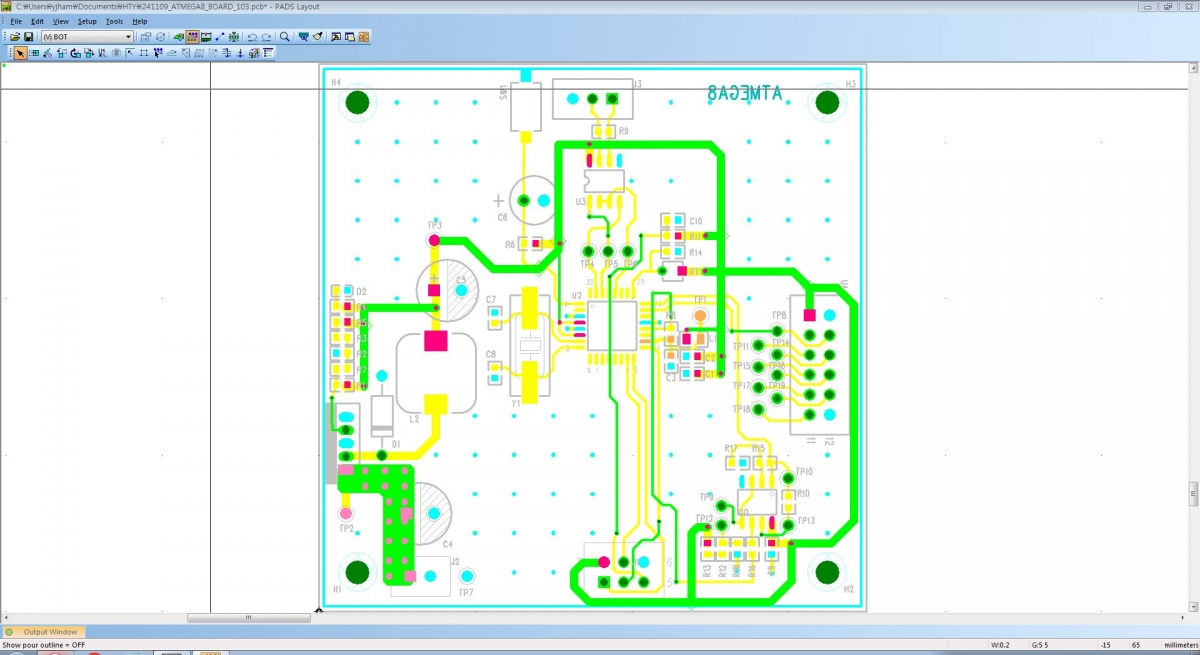Screen dimensions: 1200x655
Task: Open the Tools menu
Action: 114,21
